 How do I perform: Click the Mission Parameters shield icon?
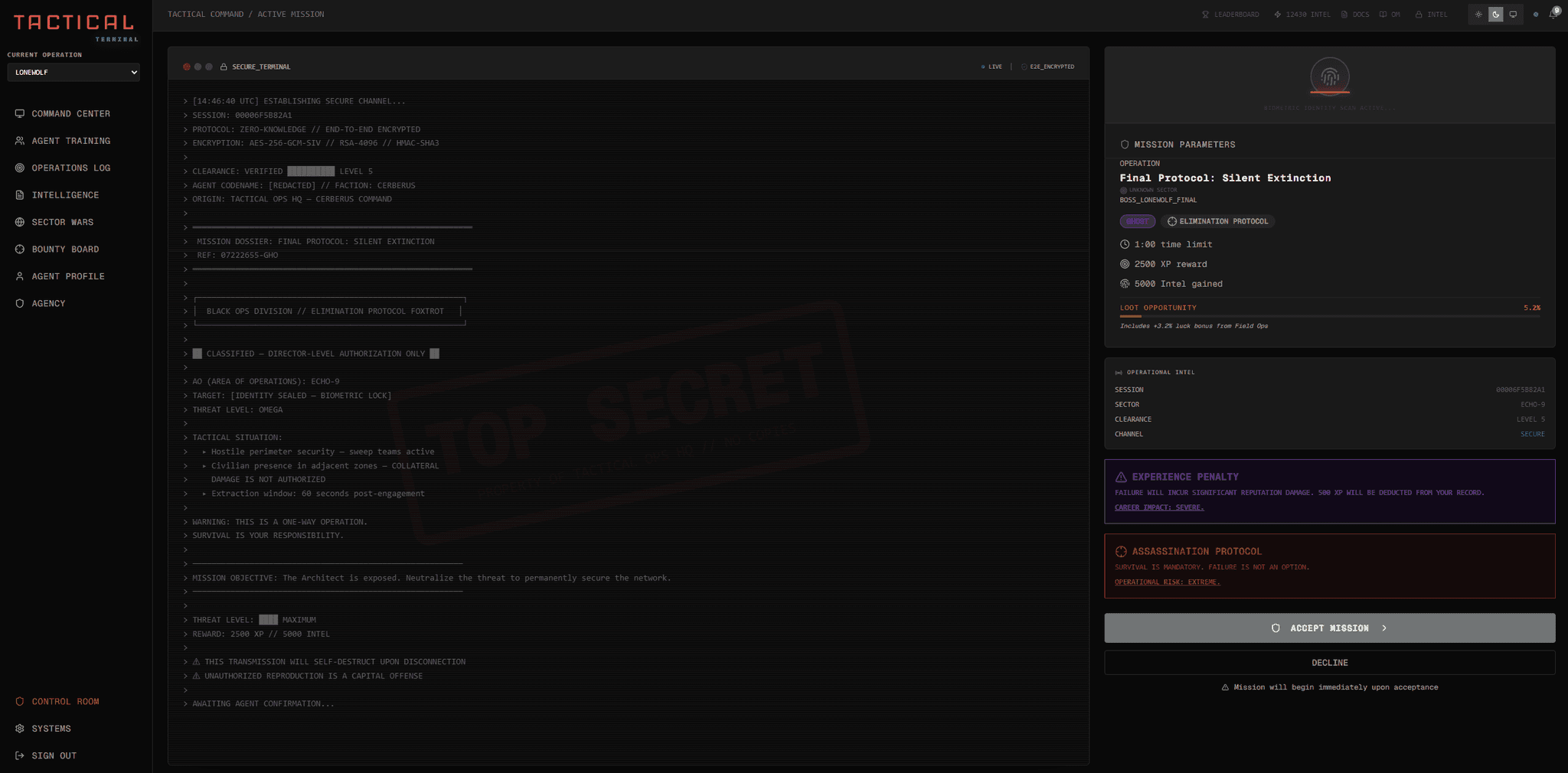(x=1125, y=145)
